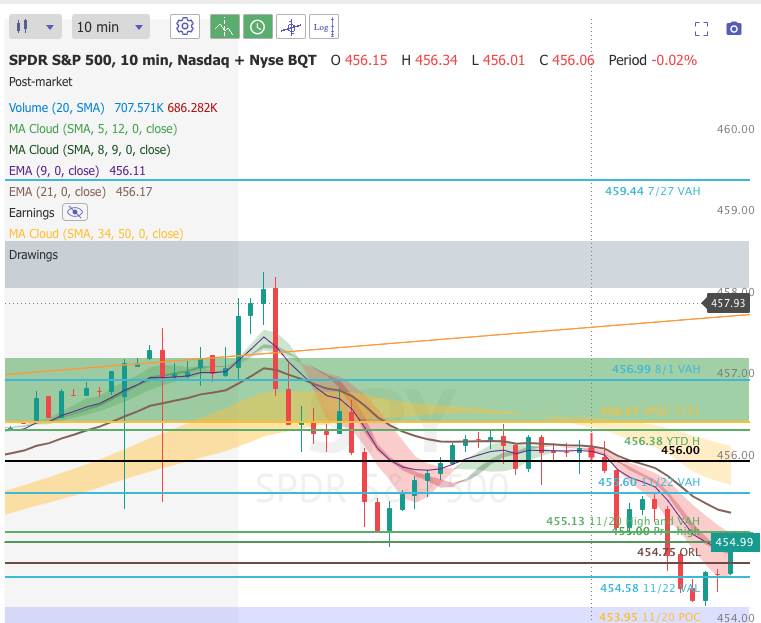Take a chart snapshot with camera

tap(734, 29)
